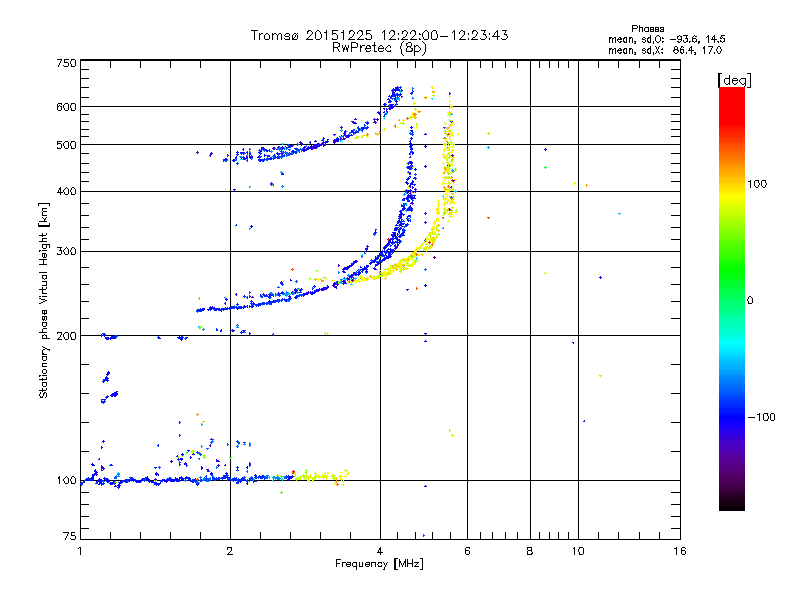Screen dimensions: 800x600
Task: Click the y-axis tick label "750"
Action: click(66, 63)
